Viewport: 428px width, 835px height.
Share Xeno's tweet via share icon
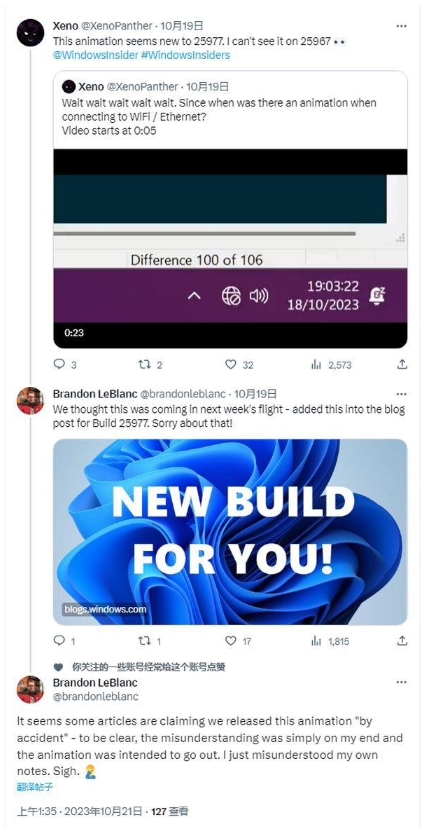pos(402,364)
